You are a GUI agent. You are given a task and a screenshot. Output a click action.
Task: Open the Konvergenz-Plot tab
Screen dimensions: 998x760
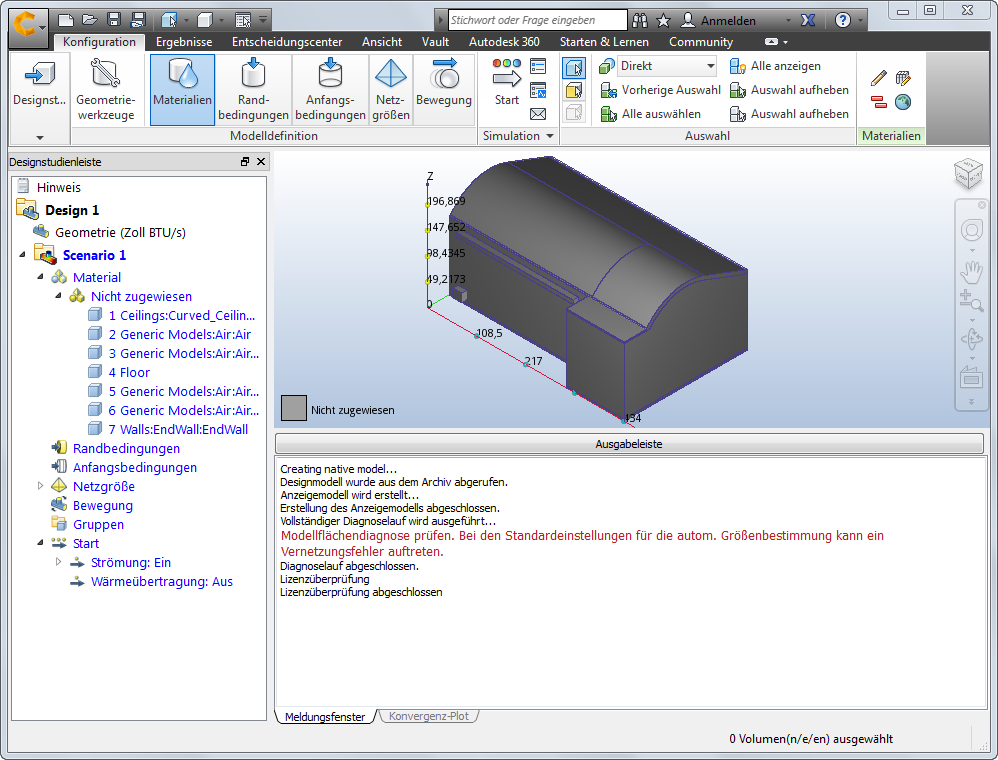(x=429, y=716)
